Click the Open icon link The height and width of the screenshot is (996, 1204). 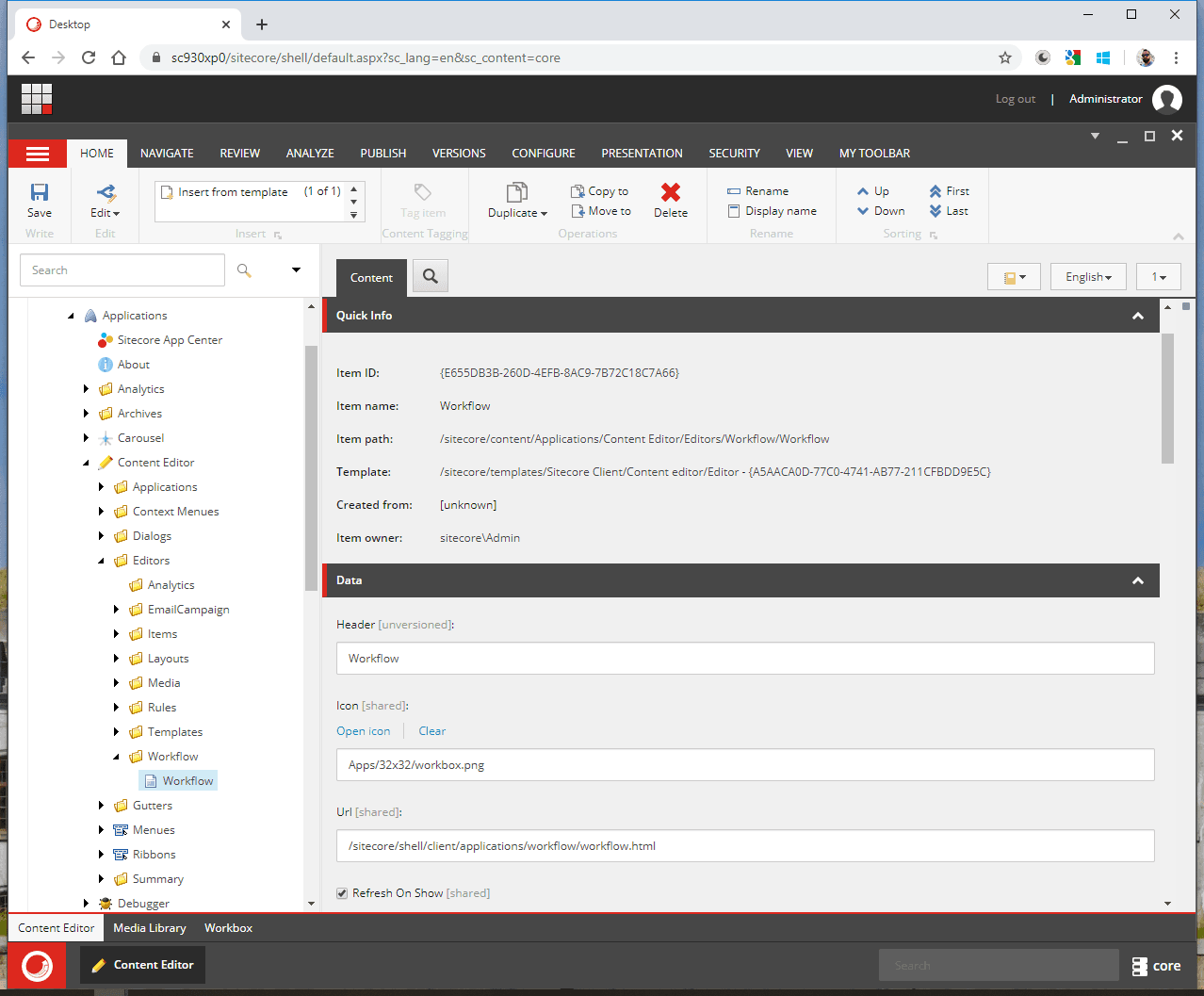click(363, 731)
